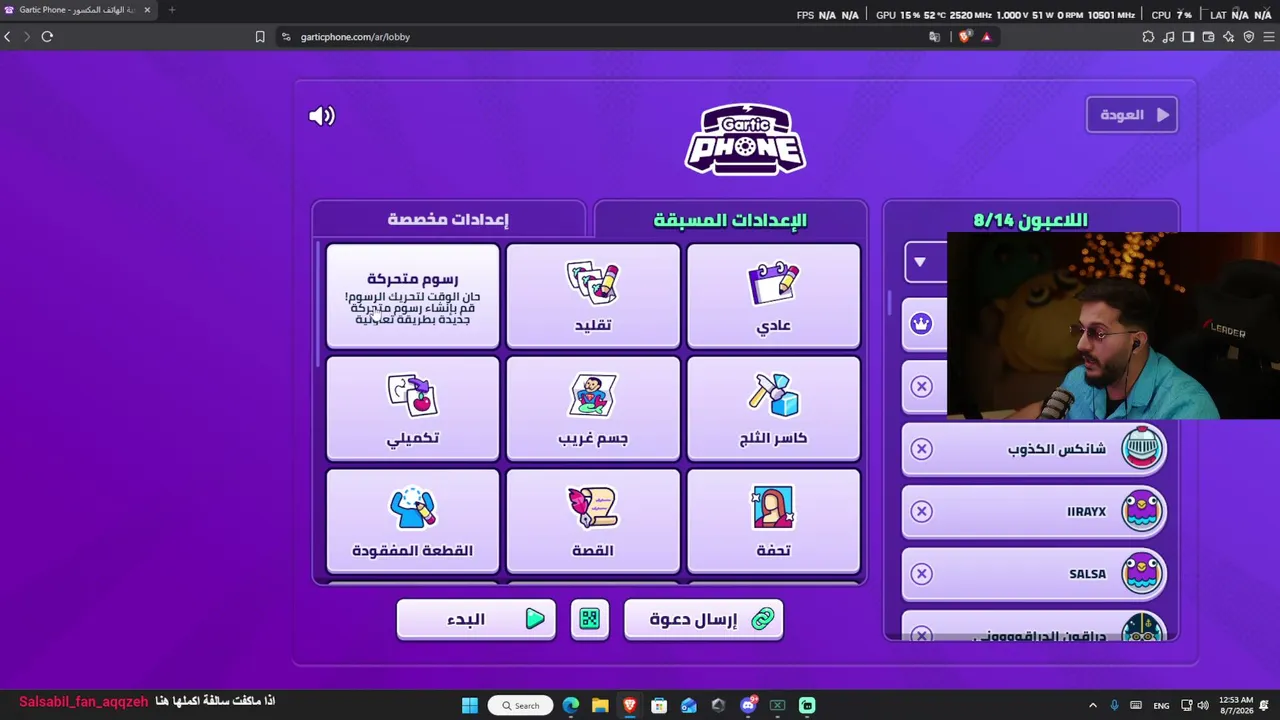Close the Gartic Phone tab

pos(147,10)
